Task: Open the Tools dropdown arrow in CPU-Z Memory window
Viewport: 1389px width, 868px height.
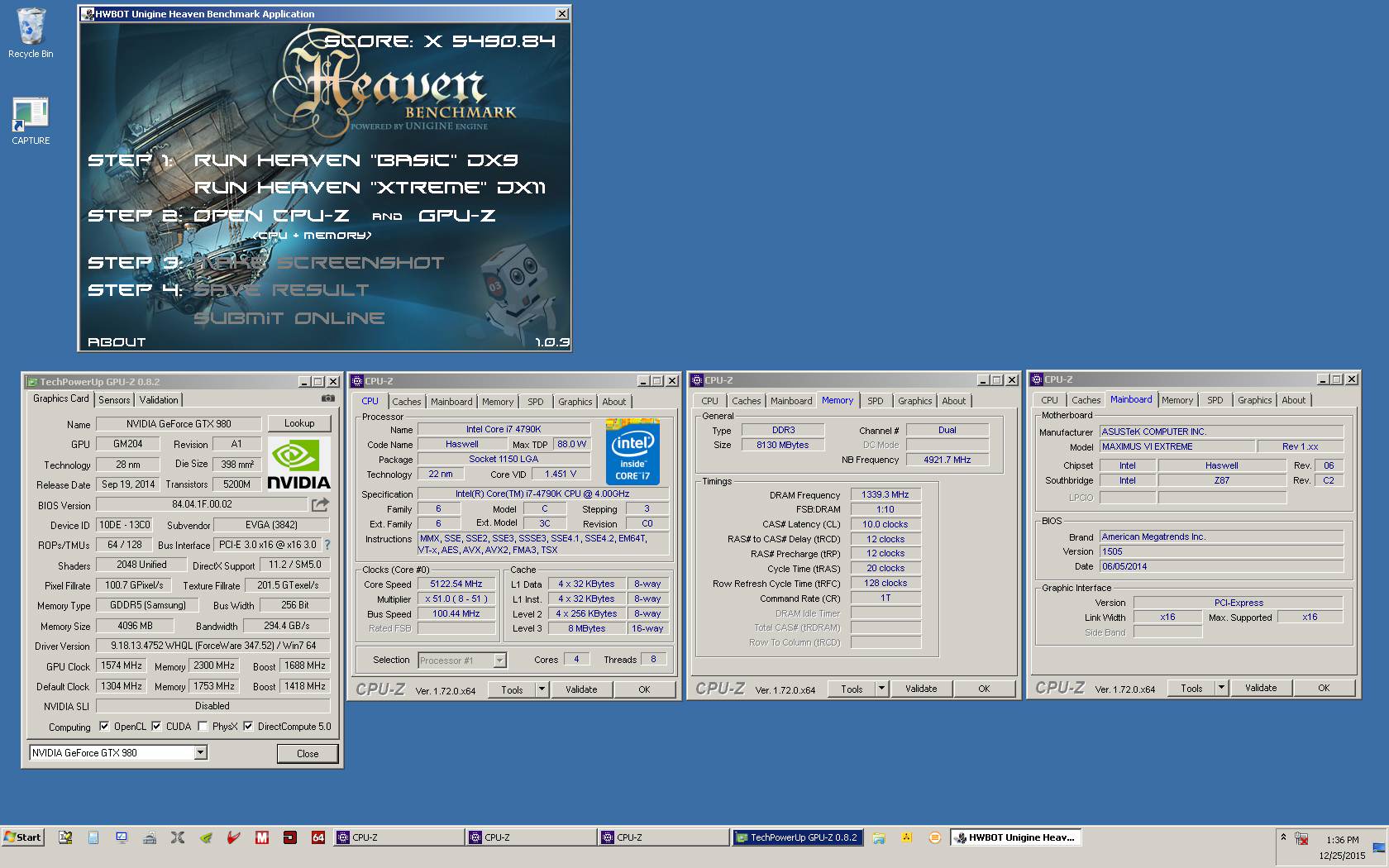Action: point(882,689)
